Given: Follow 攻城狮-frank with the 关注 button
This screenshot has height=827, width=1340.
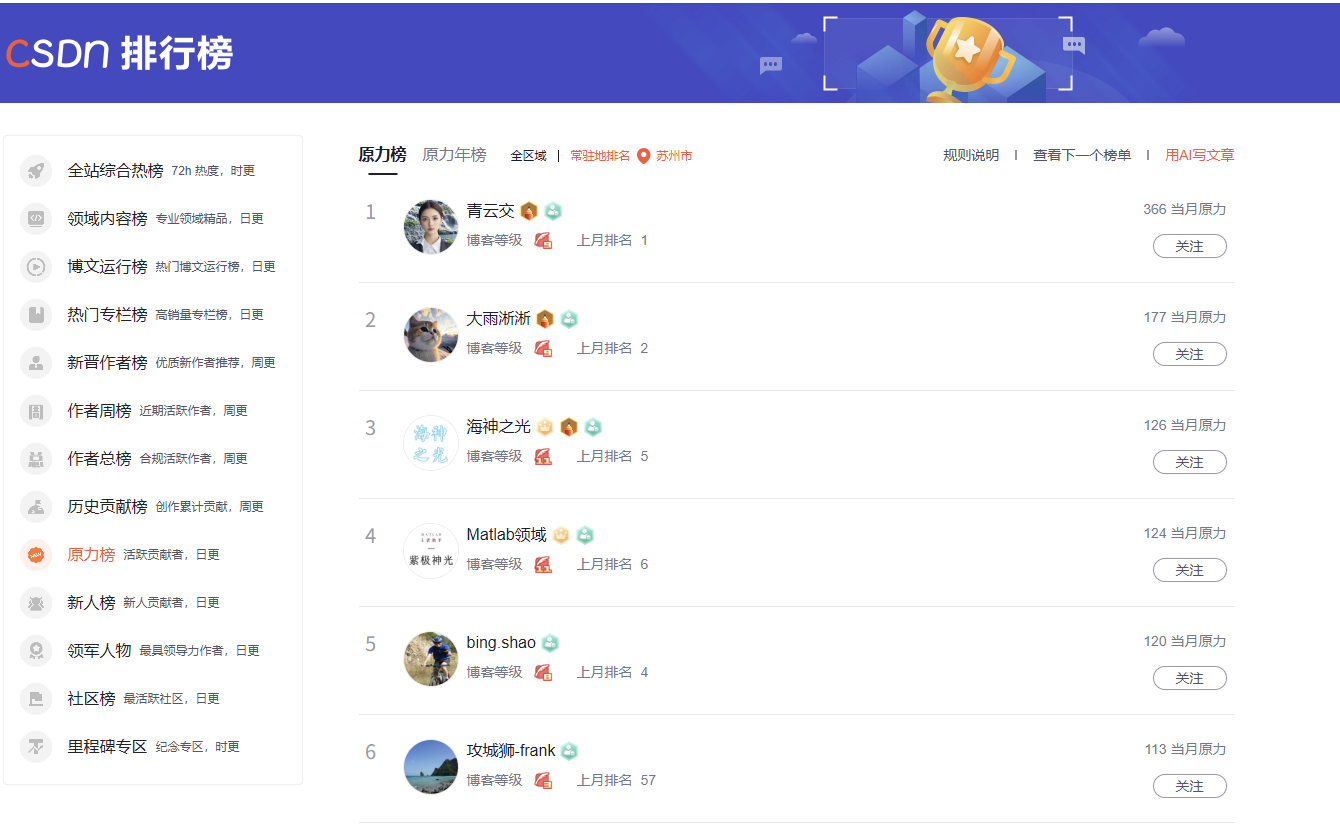Looking at the screenshot, I should coord(1190,786).
